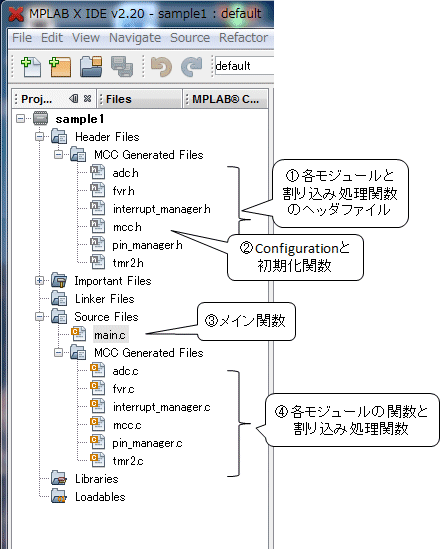
Task: Expand the Important Files folder
Action: (x=40, y=280)
